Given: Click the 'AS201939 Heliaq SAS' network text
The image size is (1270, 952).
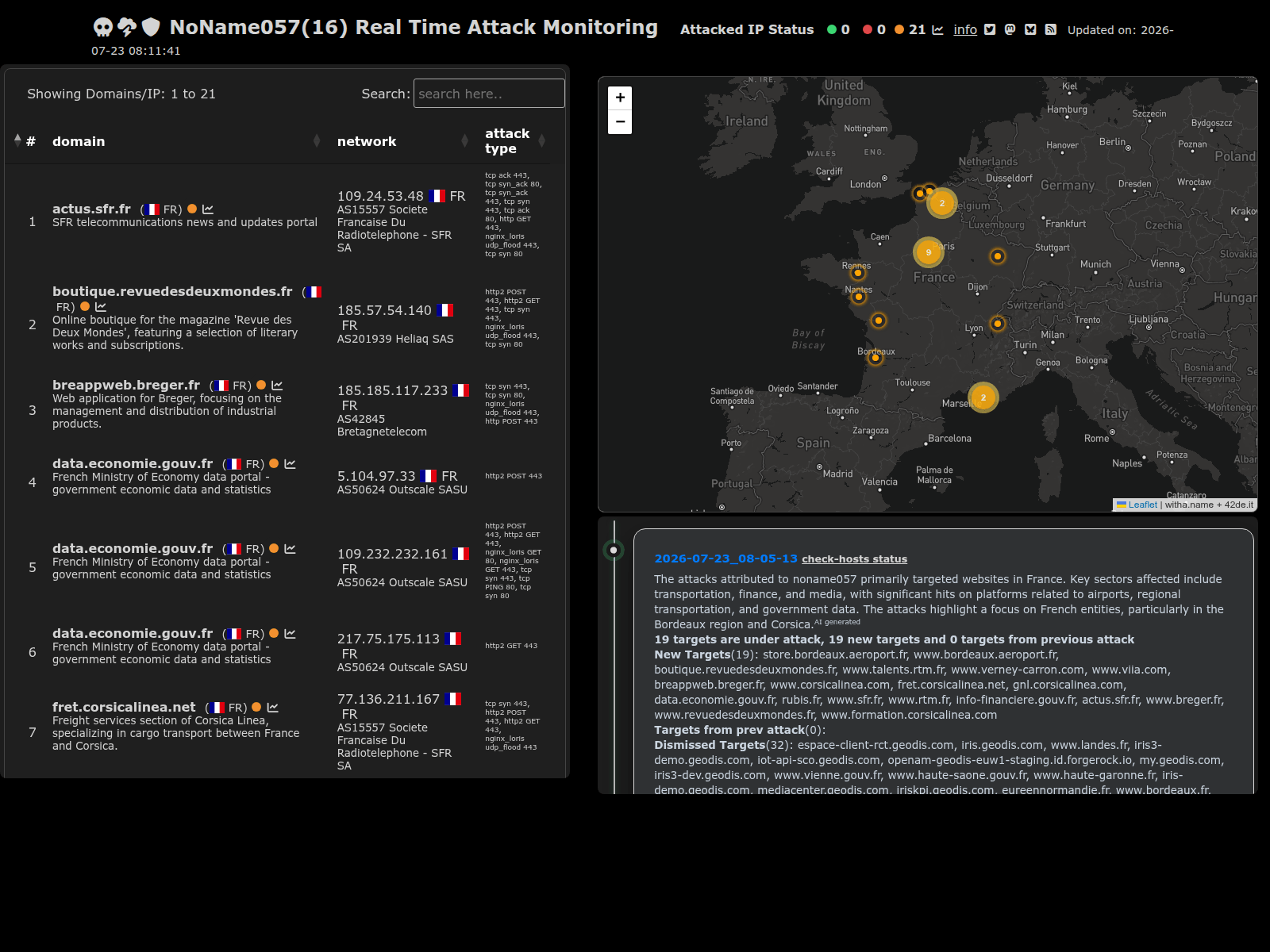Looking at the screenshot, I should click(x=395, y=339).
